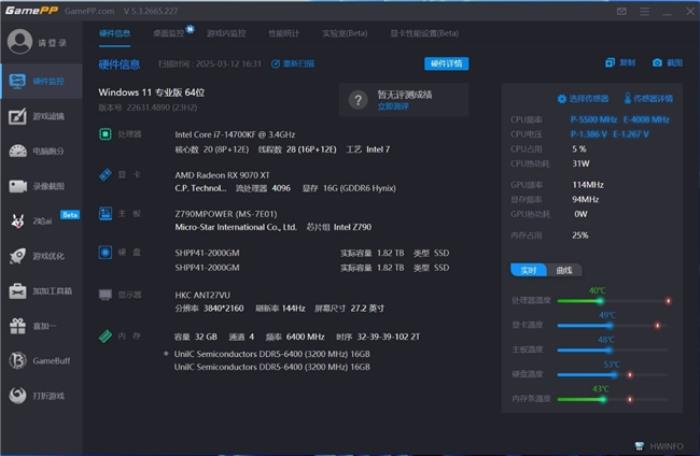Image resolution: width=700 pixels, height=456 pixels.
Task: Click the second UniIC DDR5-6400 16GB row
Action: (x=272, y=367)
